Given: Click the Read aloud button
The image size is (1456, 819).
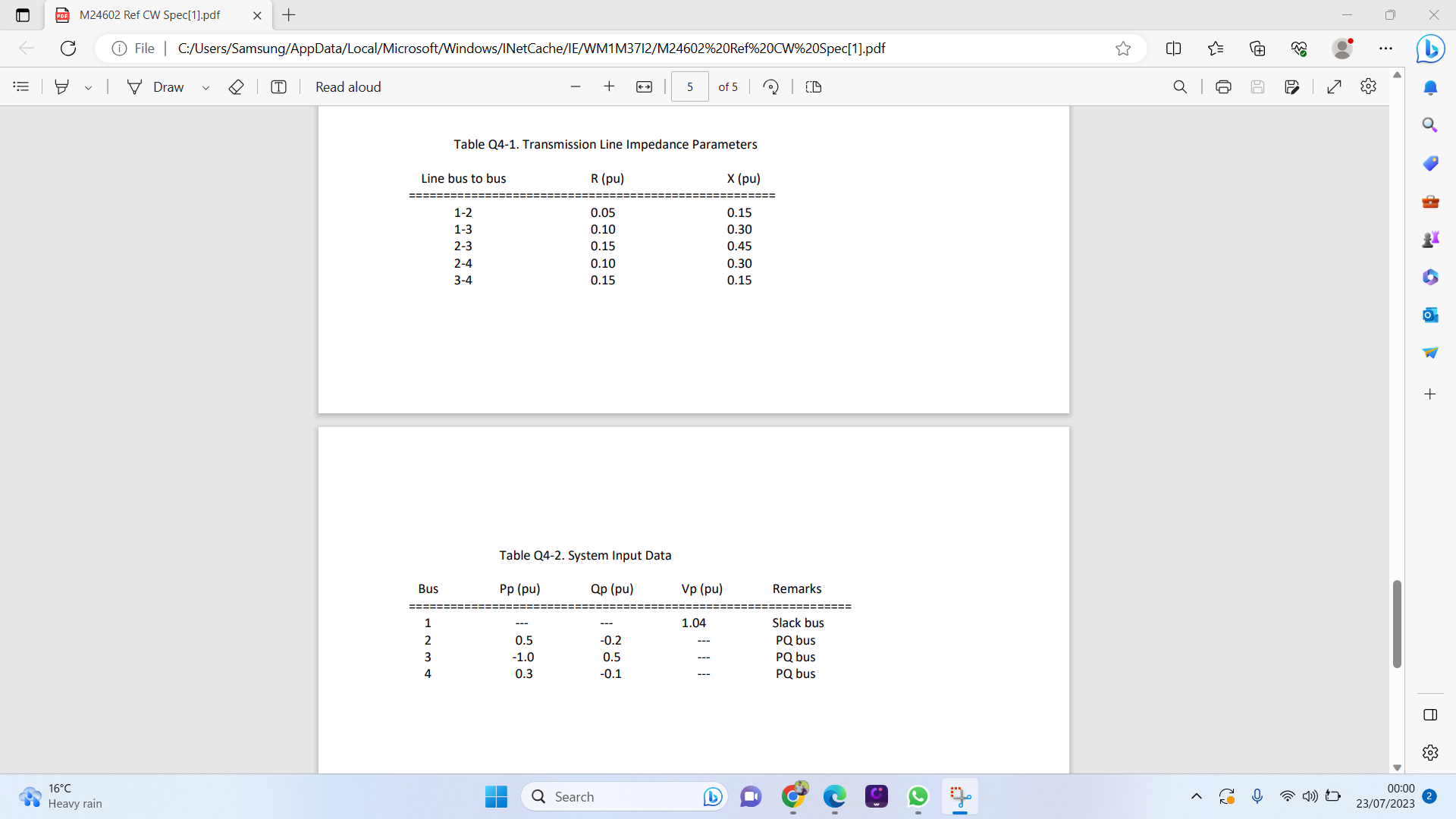Looking at the screenshot, I should tap(348, 87).
